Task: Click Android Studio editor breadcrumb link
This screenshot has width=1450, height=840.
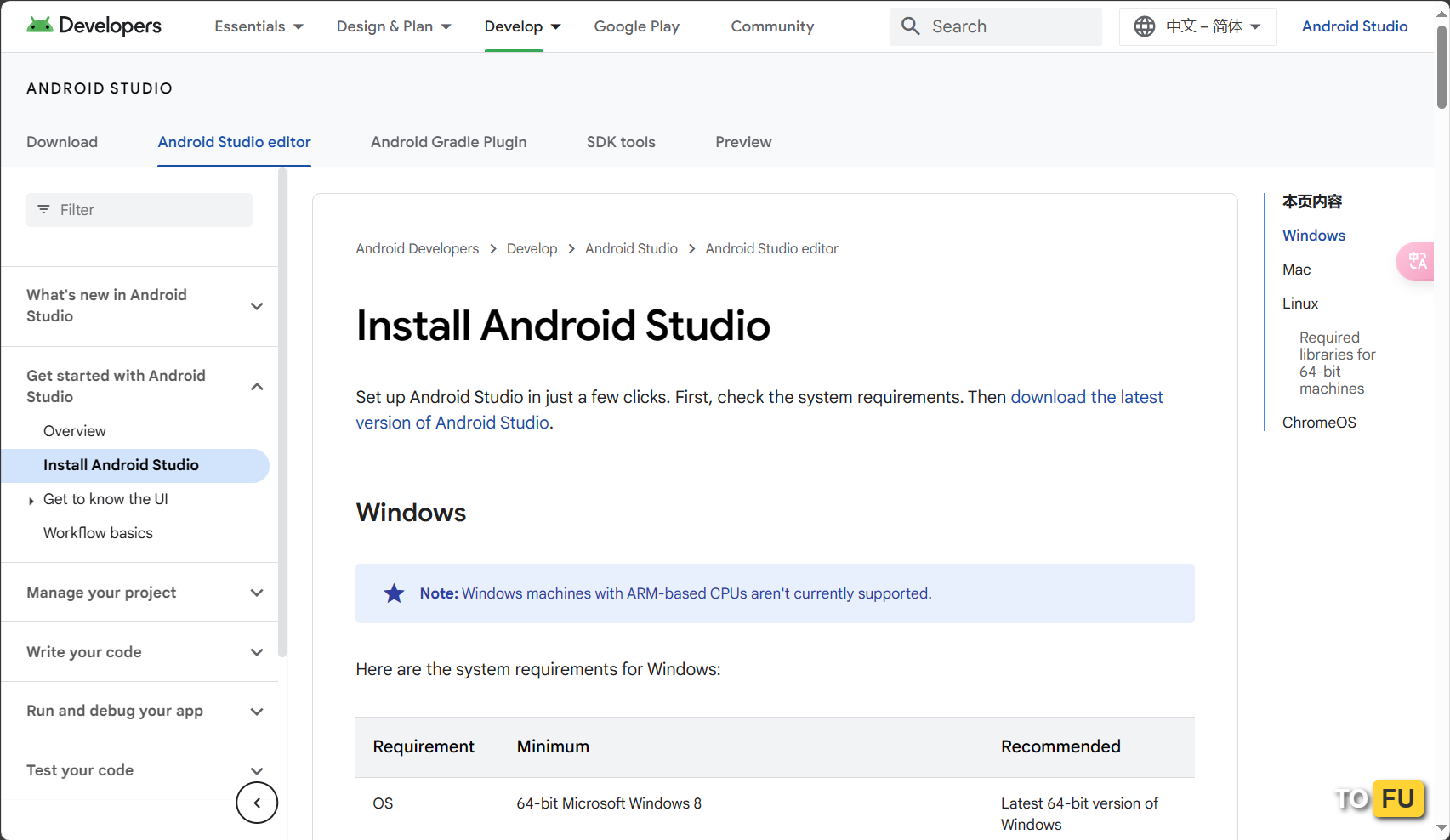Action: 772,248
